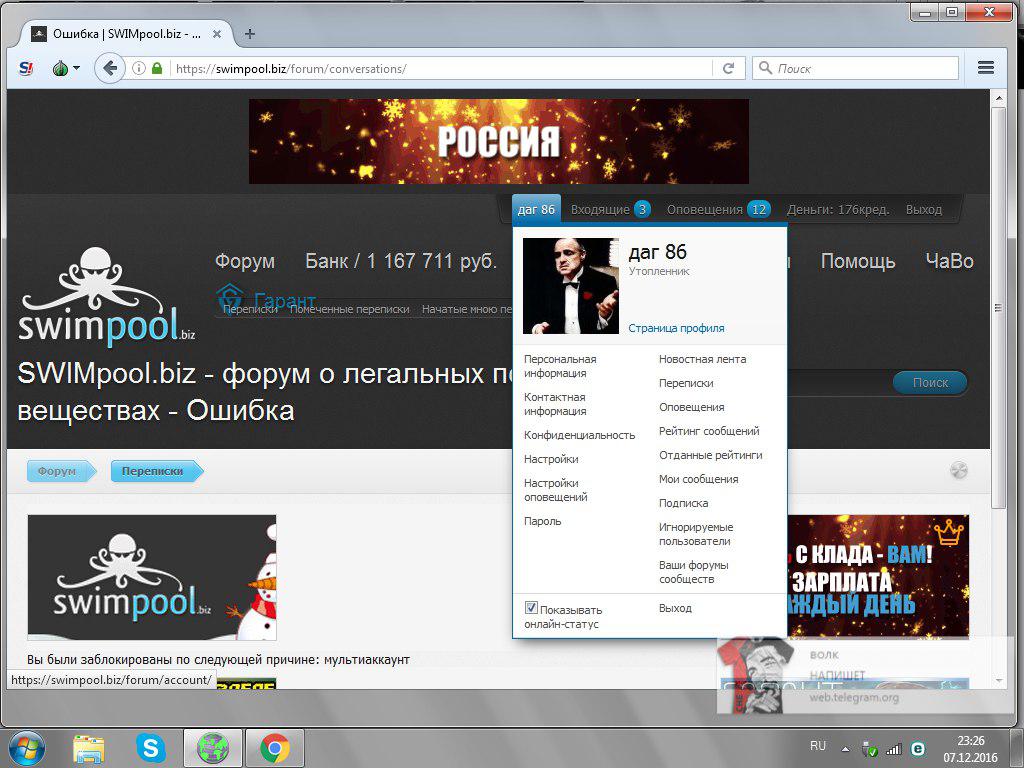This screenshot has height=768, width=1024.
Task: Show hidden tray icons arrow
Action: point(846,749)
